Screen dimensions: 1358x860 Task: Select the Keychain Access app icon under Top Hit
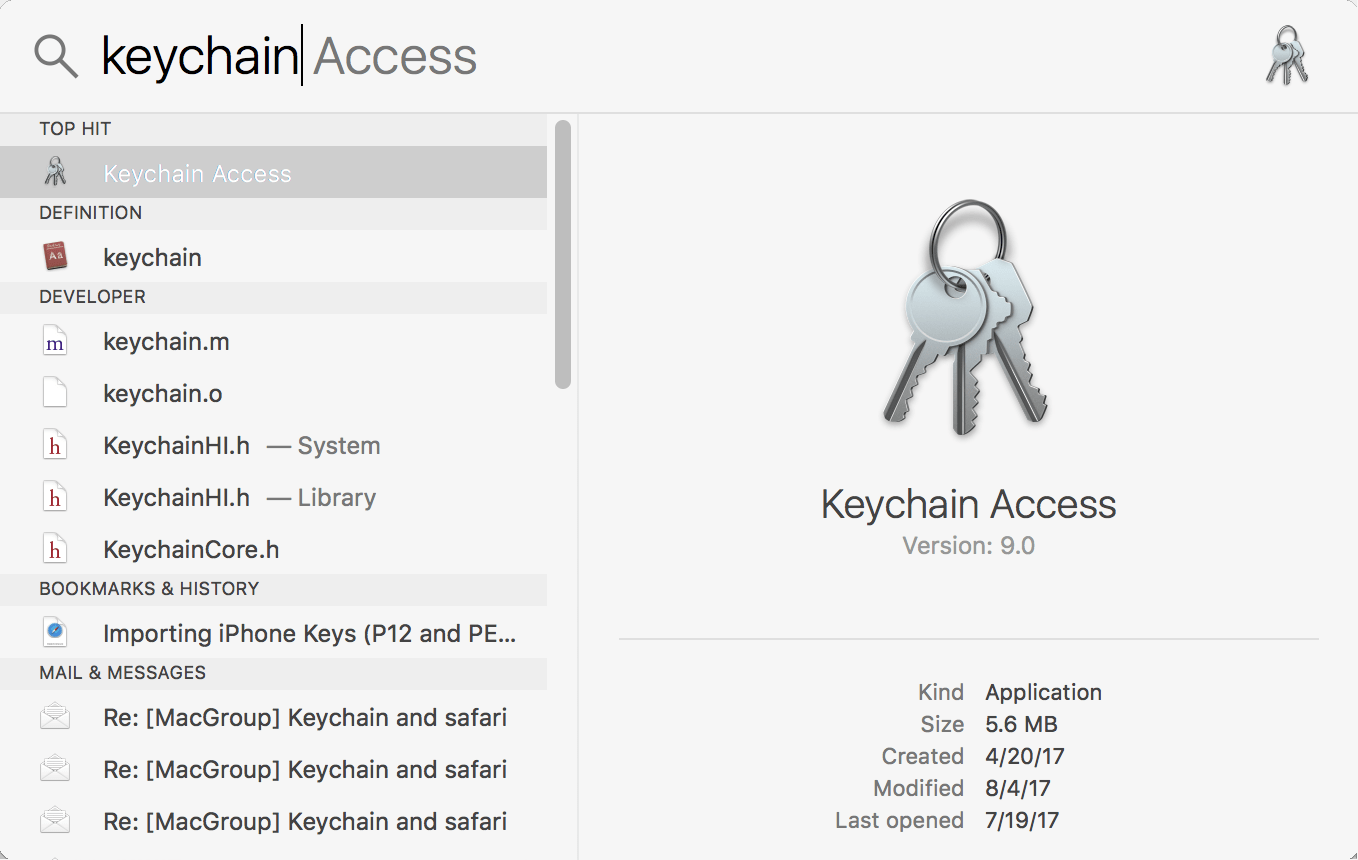[55, 171]
